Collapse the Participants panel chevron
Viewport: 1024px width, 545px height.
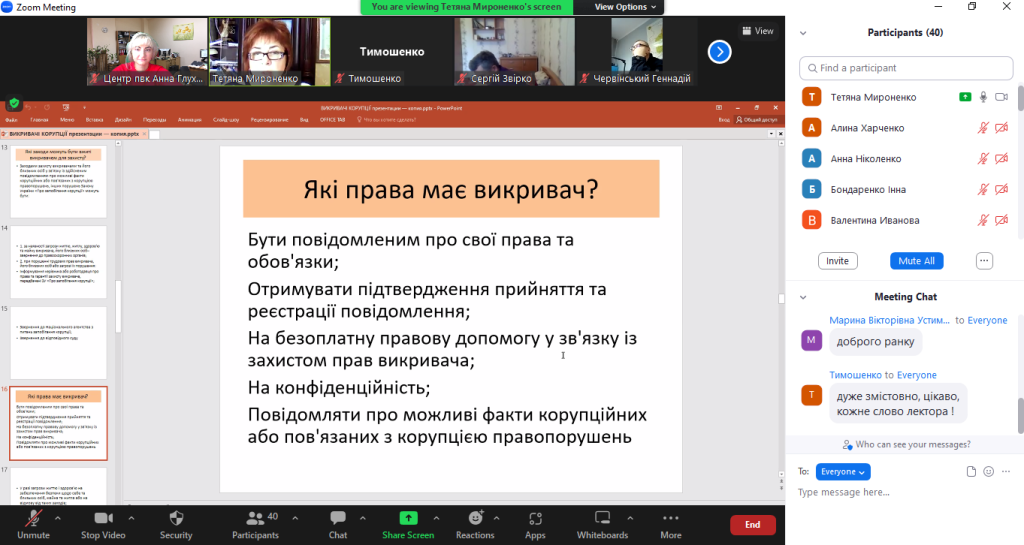pyautogui.click(x=803, y=32)
